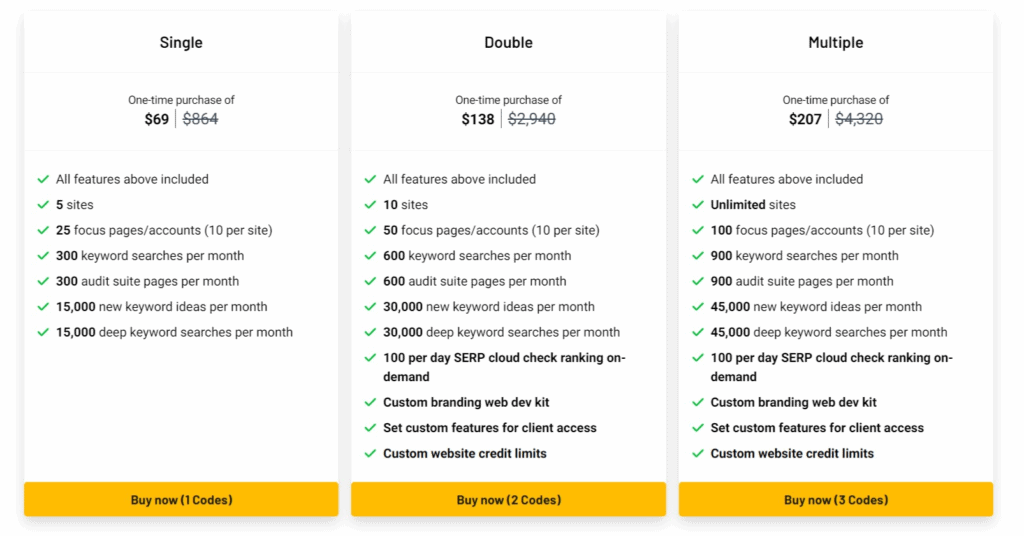This screenshot has height=536, width=1024.
Task: Click checkmark beside '10 sites'
Action: click(370, 205)
